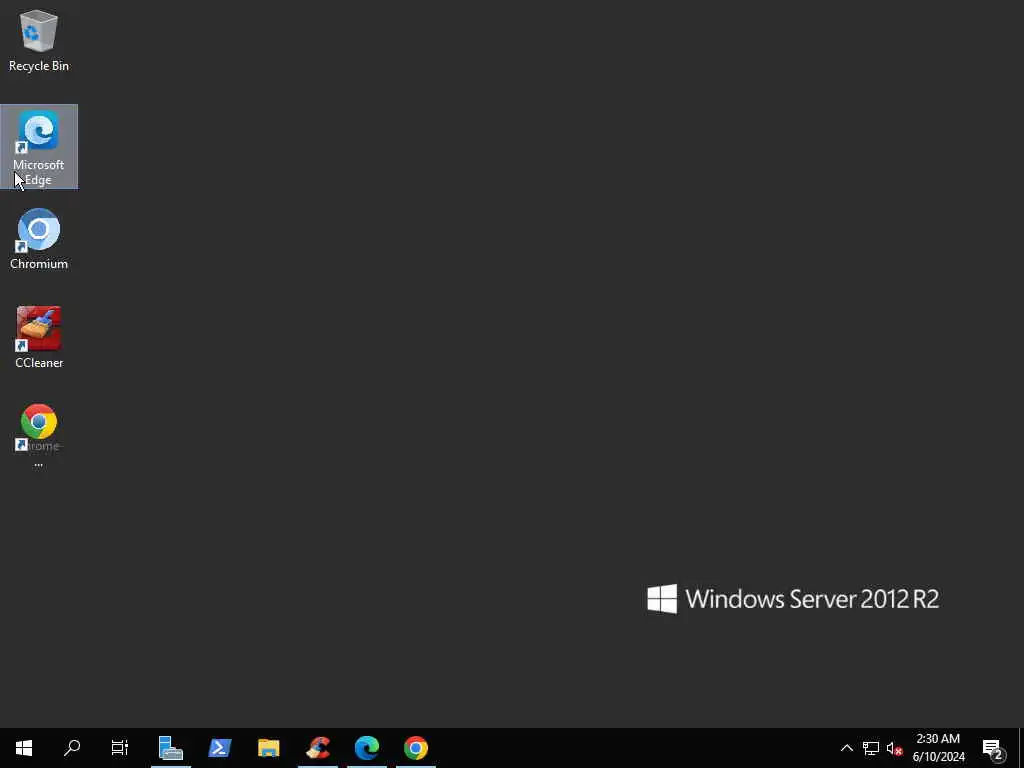Select the Chromium desktop shortcut

tap(39, 239)
